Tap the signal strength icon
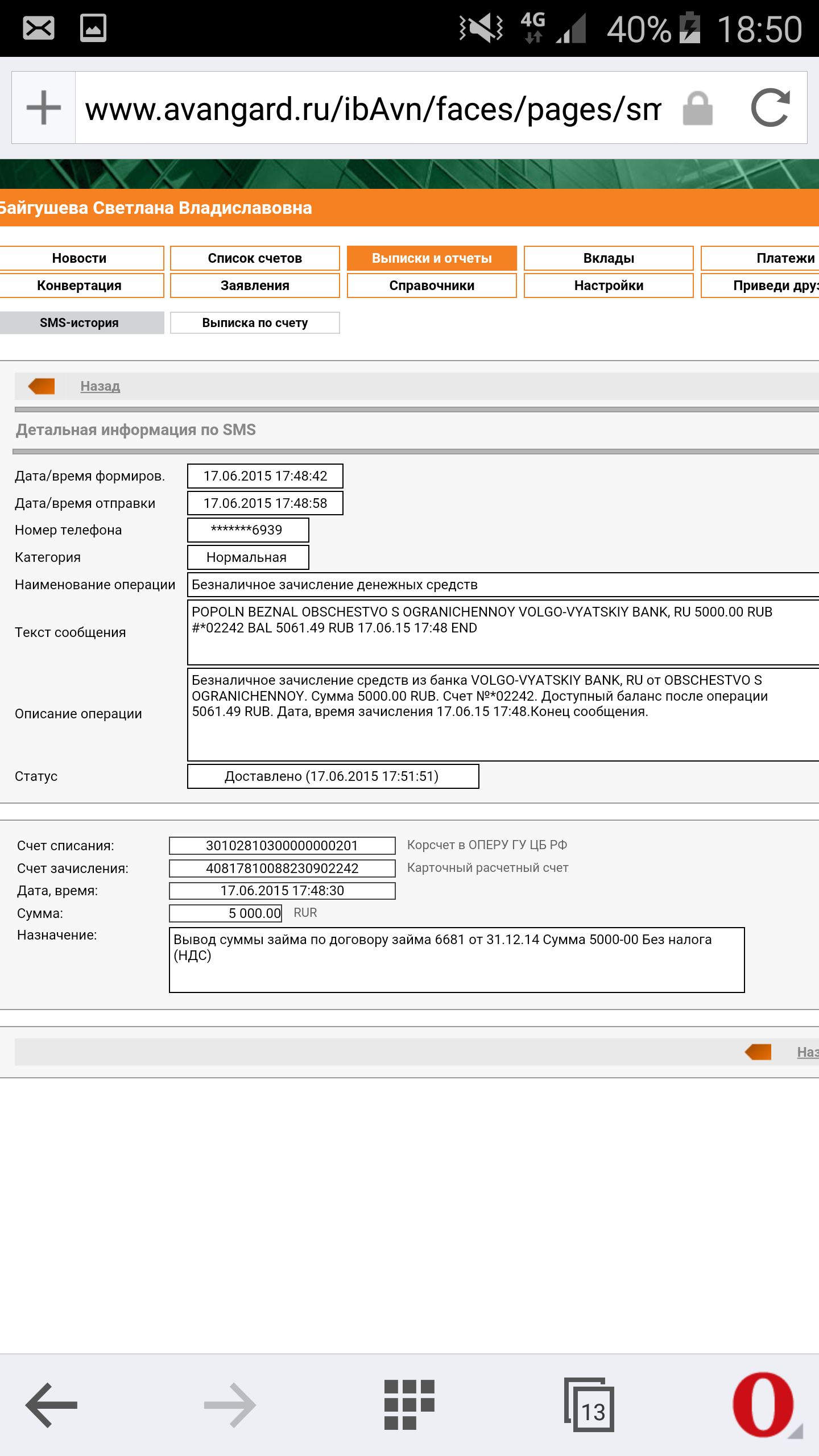The image size is (819, 1456). [571, 28]
